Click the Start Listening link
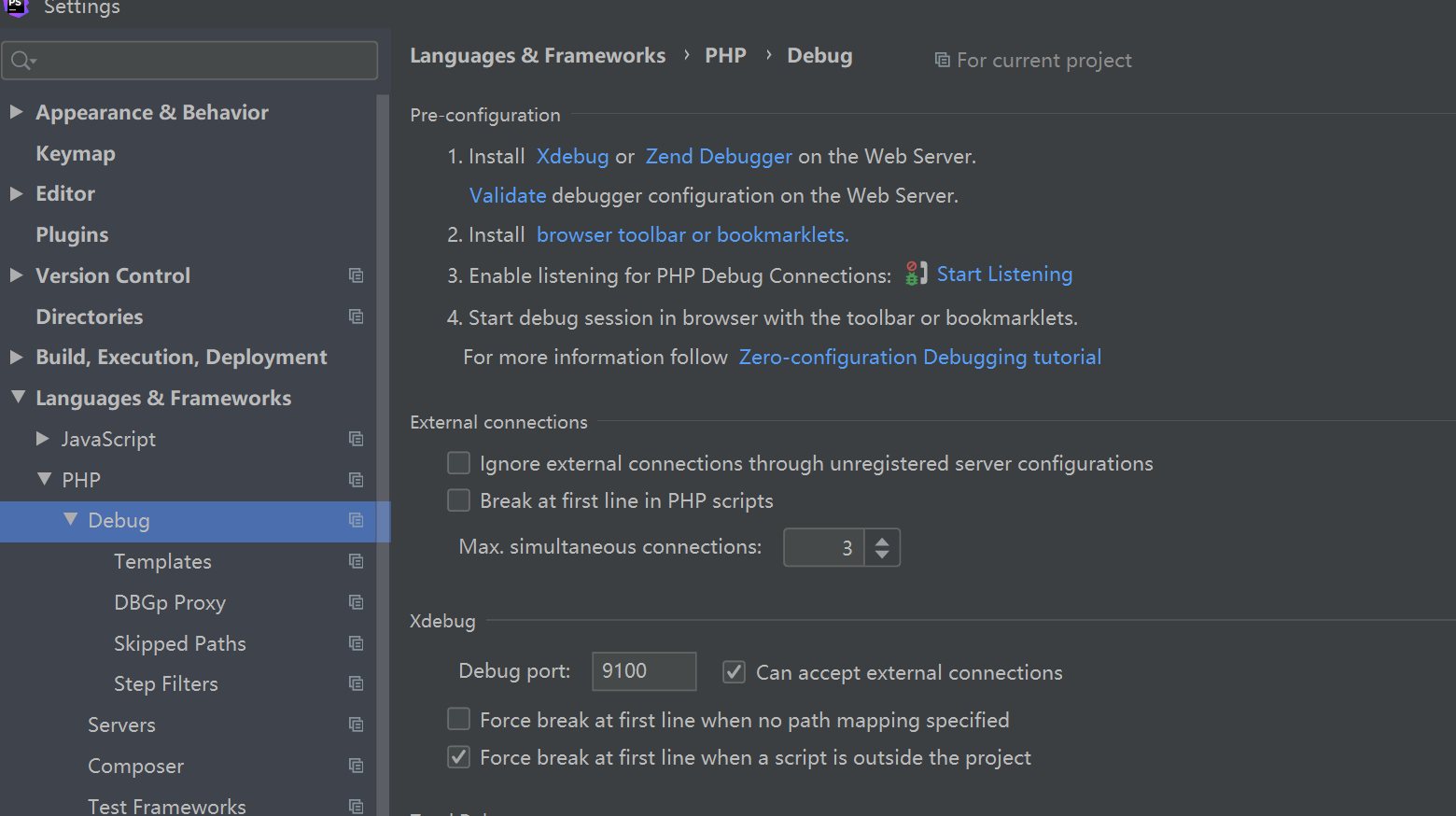This screenshot has width=1456, height=816. (1004, 274)
